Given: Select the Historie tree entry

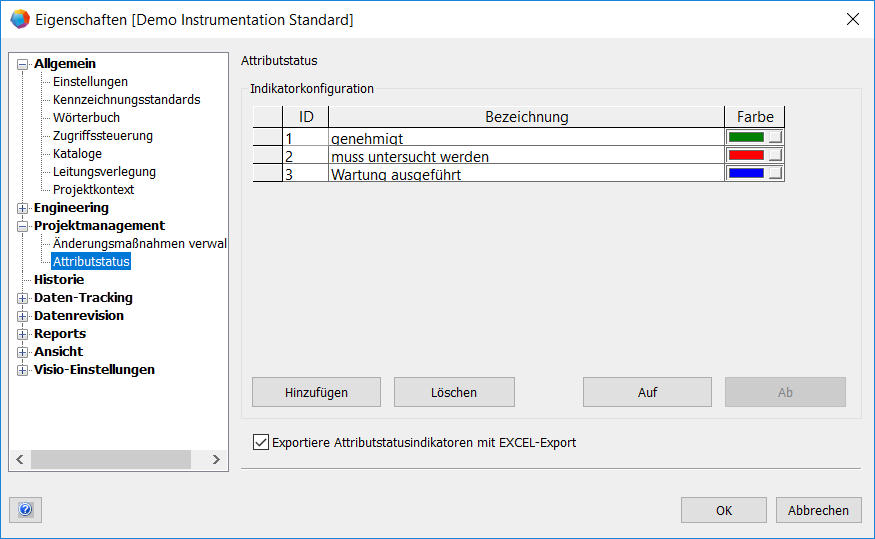Looking at the screenshot, I should pyautogui.click(x=59, y=280).
